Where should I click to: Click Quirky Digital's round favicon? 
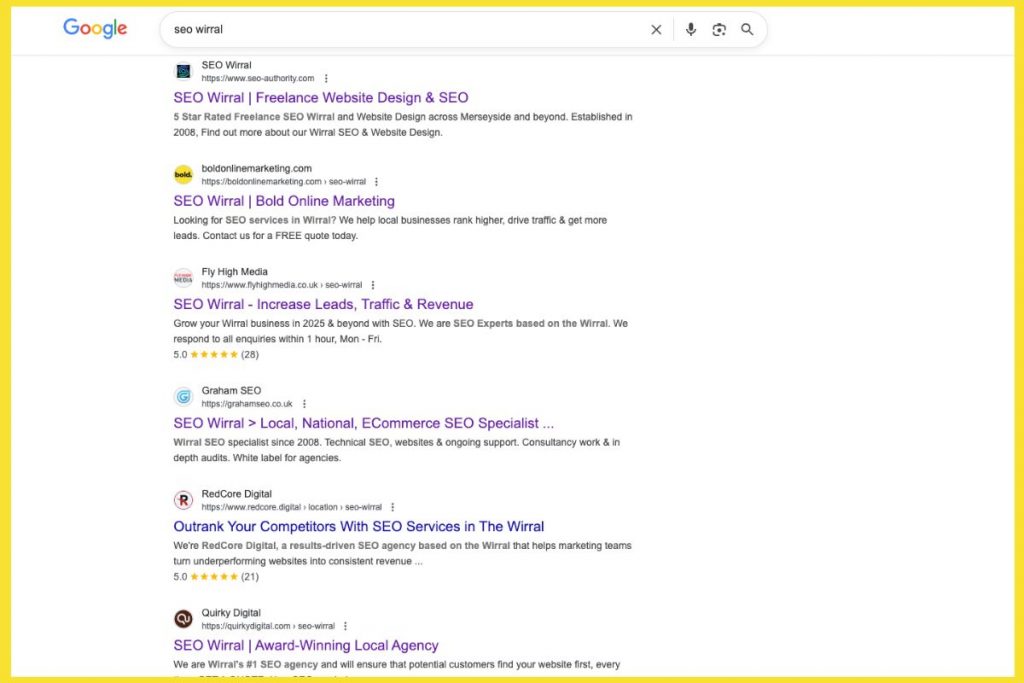point(183,619)
